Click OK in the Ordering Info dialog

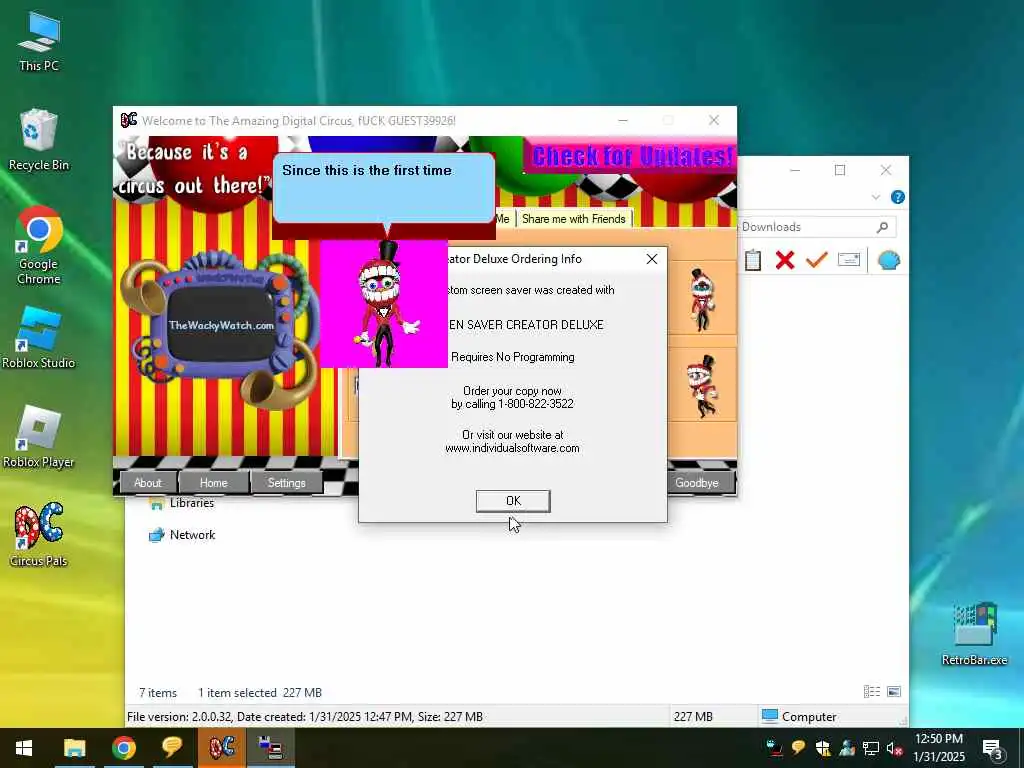coord(513,501)
